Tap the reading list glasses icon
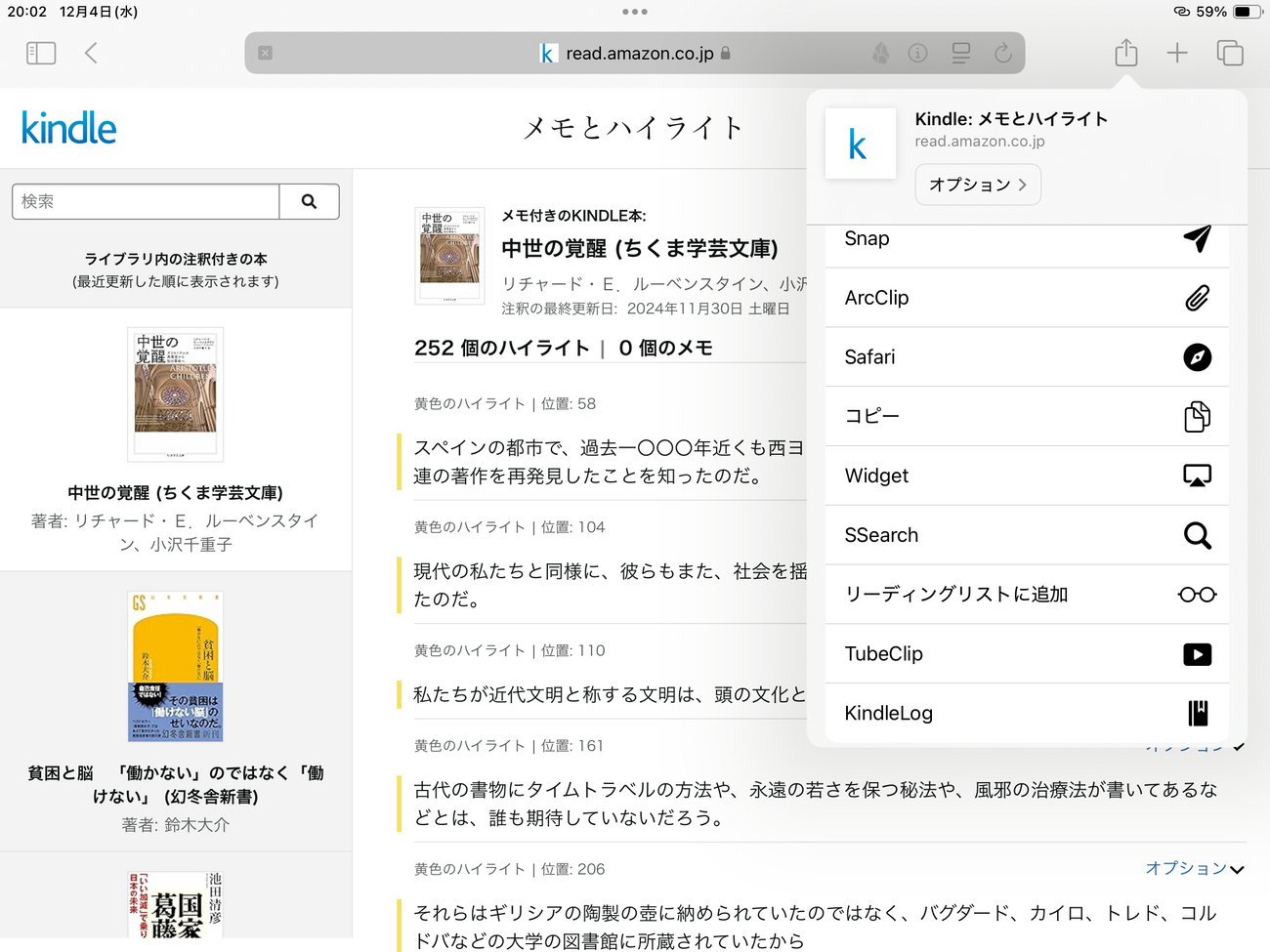The height and width of the screenshot is (952, 1270). point(1197,595)
